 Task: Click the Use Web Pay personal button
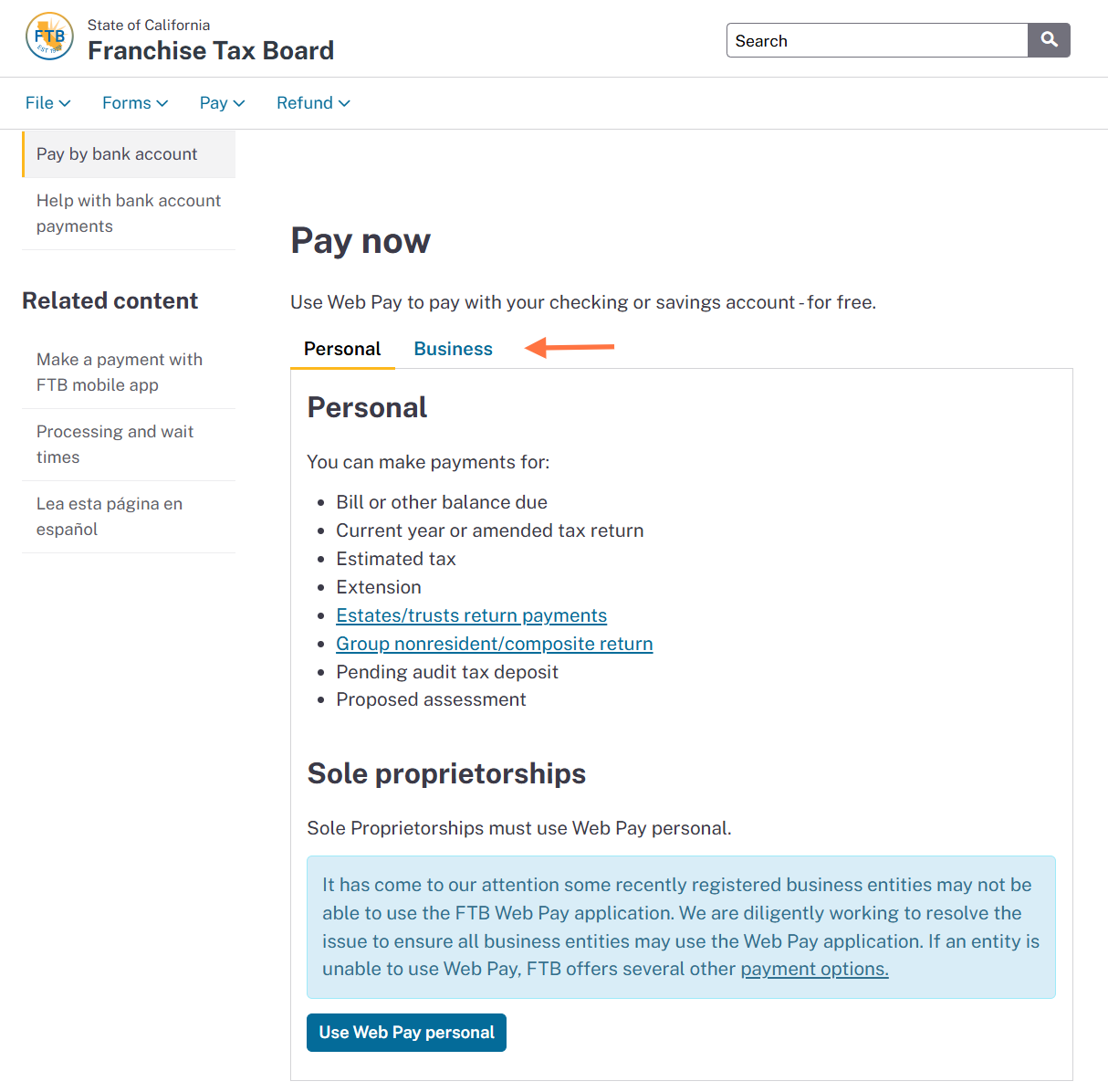coord(406,1033)
